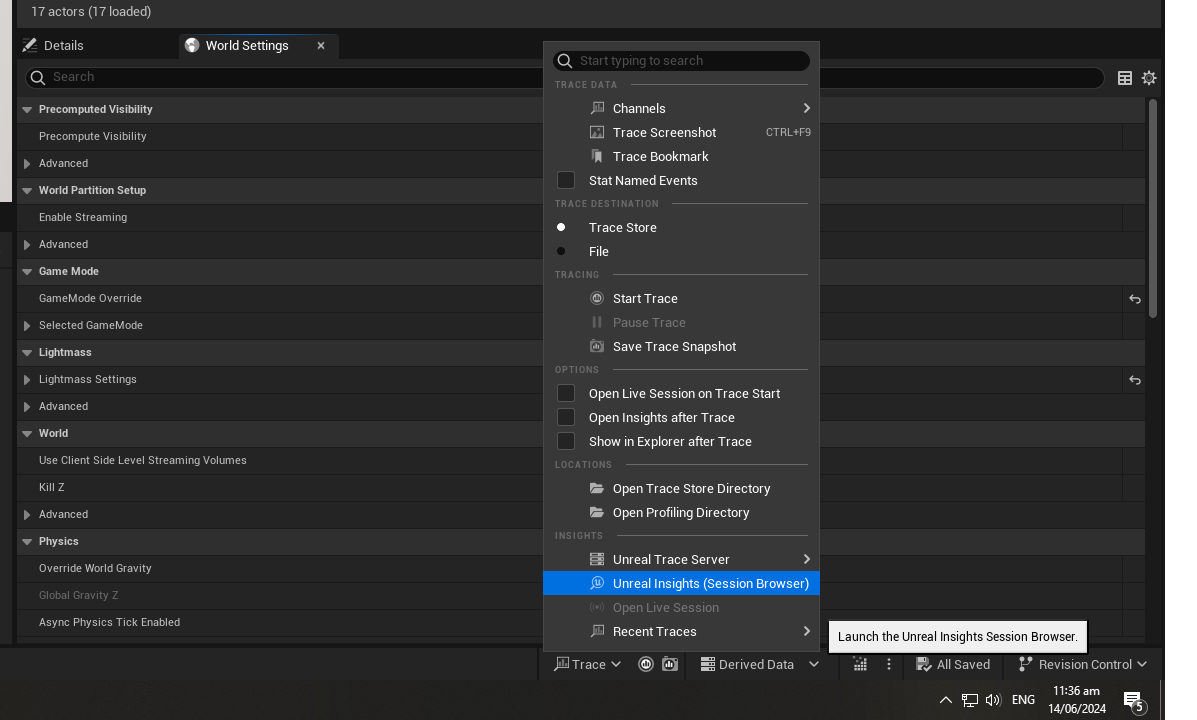Launch Unreal Insights (Session Browser)
Image resolution: width=1197 pixels, height=720 pixels.
tap(681, 583)
